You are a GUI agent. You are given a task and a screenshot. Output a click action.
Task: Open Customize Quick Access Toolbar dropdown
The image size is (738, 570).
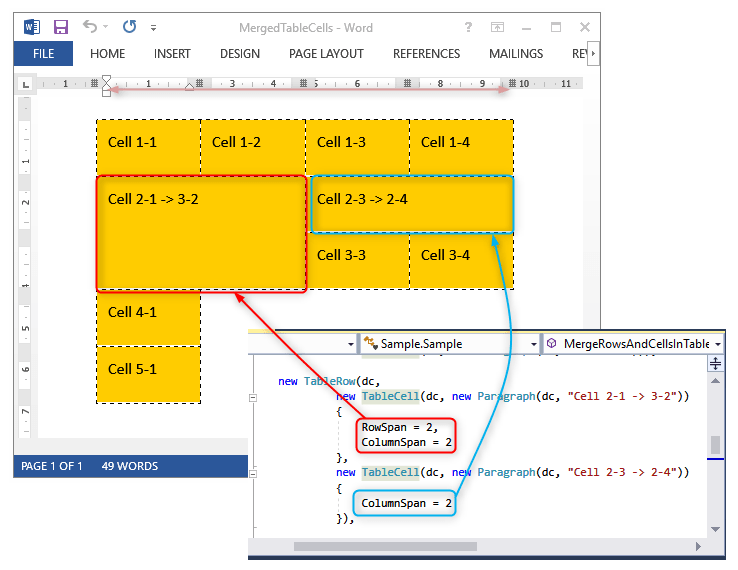tap(153, 28)
